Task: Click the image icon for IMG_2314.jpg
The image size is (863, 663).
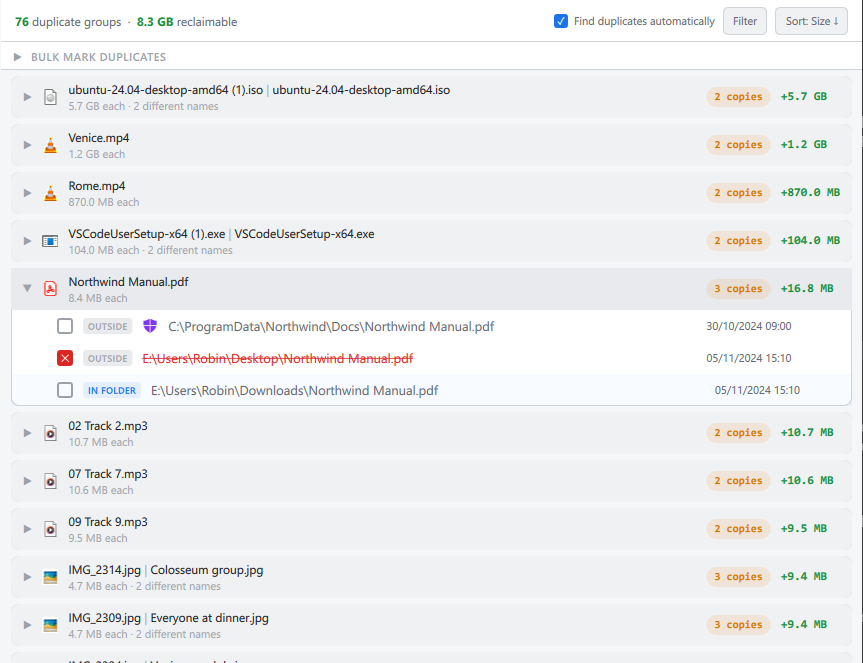Action: click(x=50, y=577)
